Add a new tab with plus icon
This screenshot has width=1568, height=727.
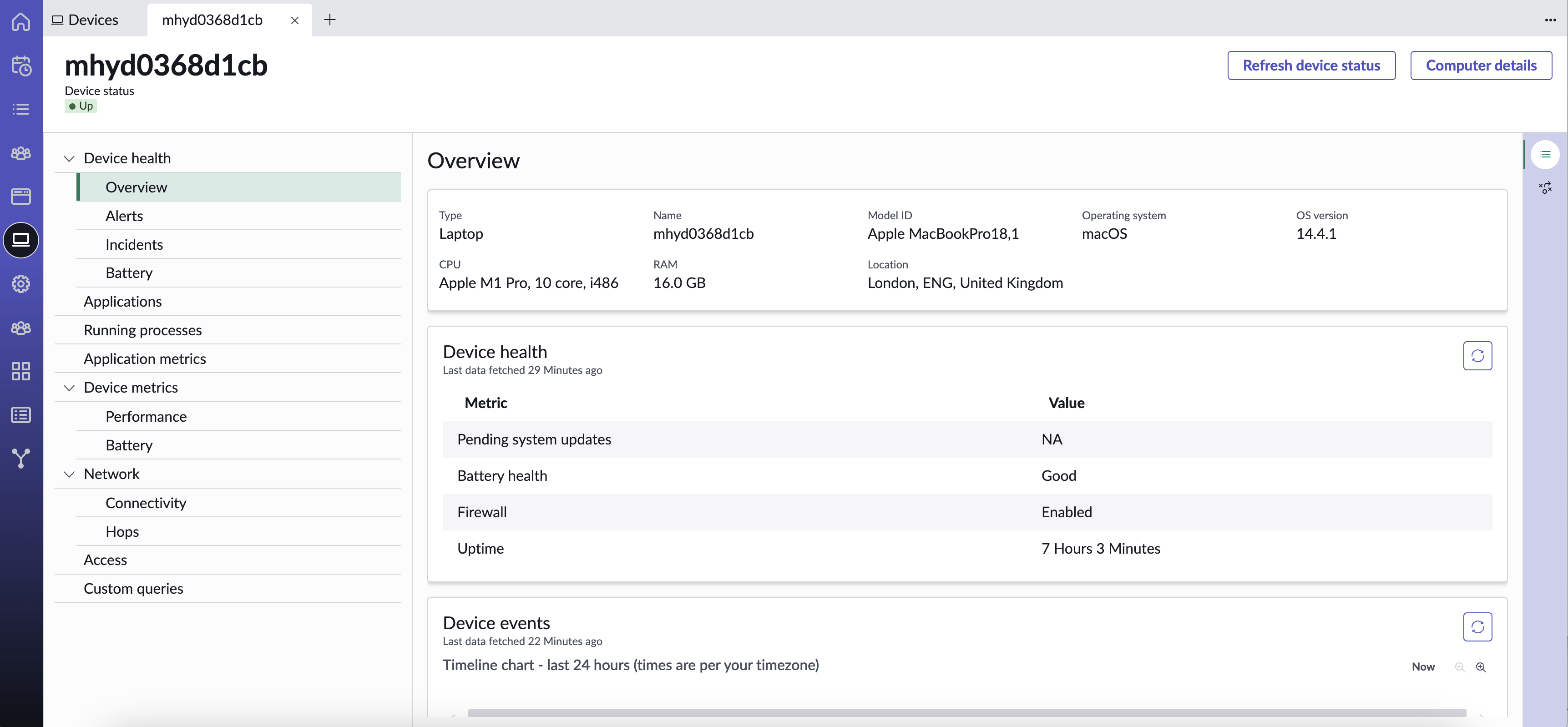tap(329, 20)
